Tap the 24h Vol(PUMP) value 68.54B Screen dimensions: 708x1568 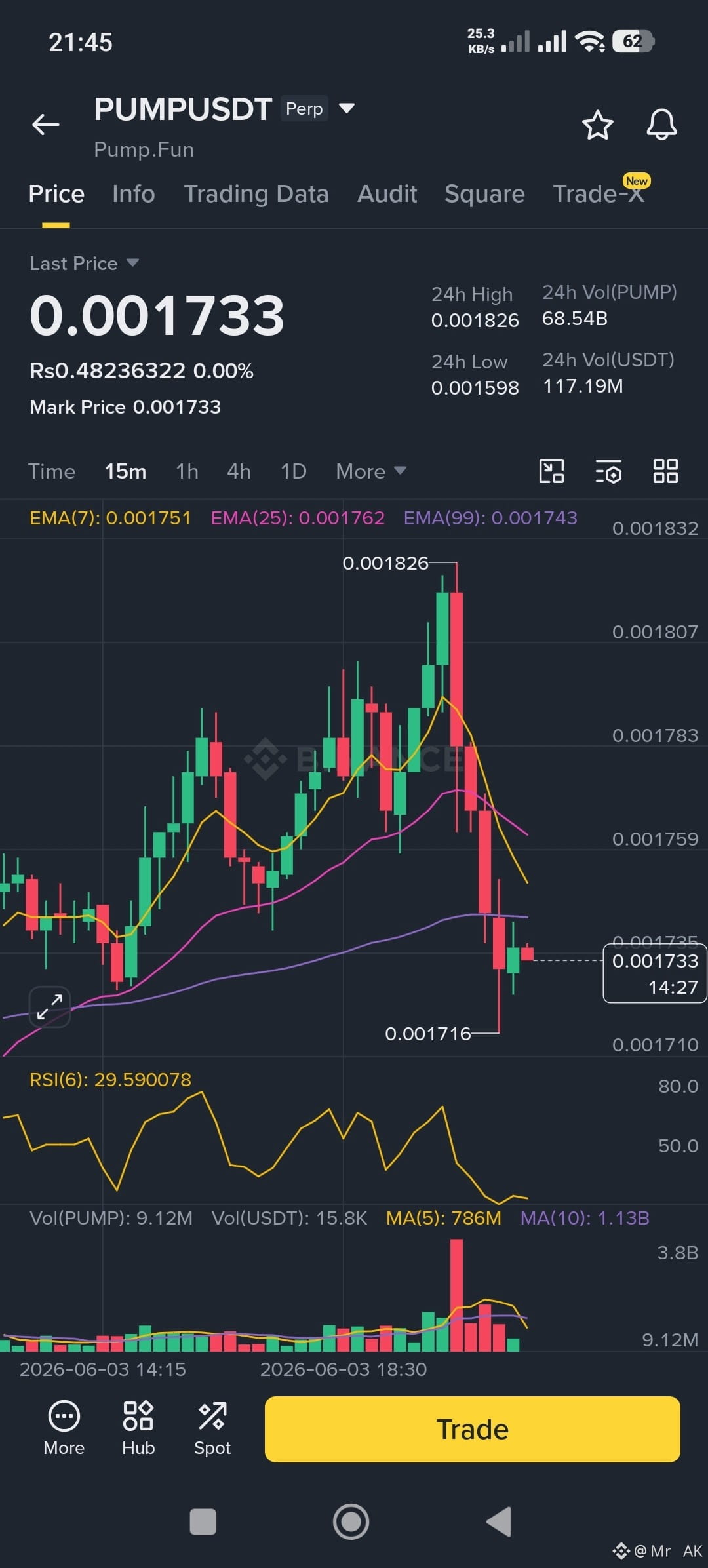click(x=575, y=319)
